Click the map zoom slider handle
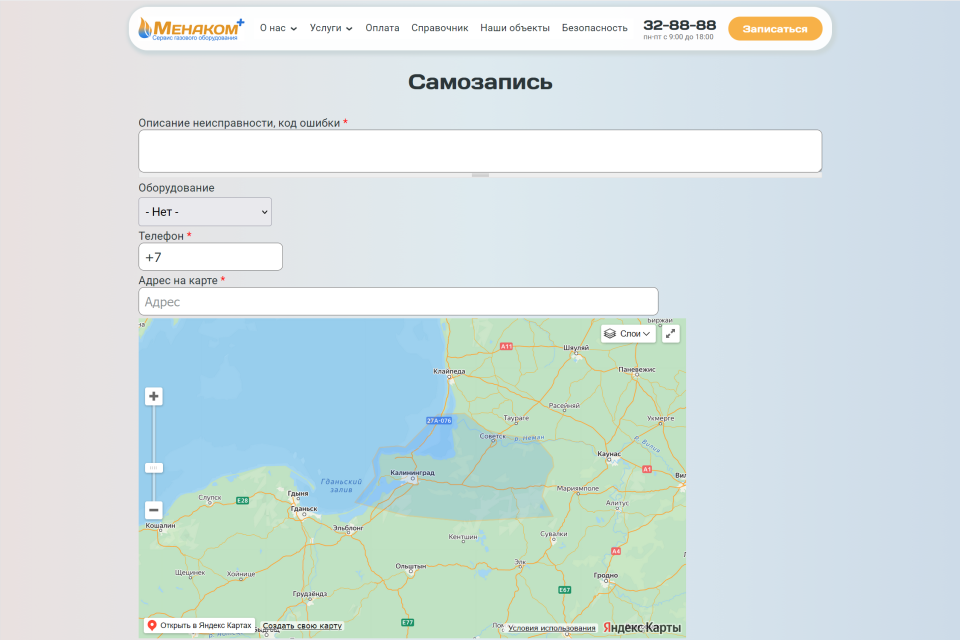960x640 pixels. [x=154, y=467]
